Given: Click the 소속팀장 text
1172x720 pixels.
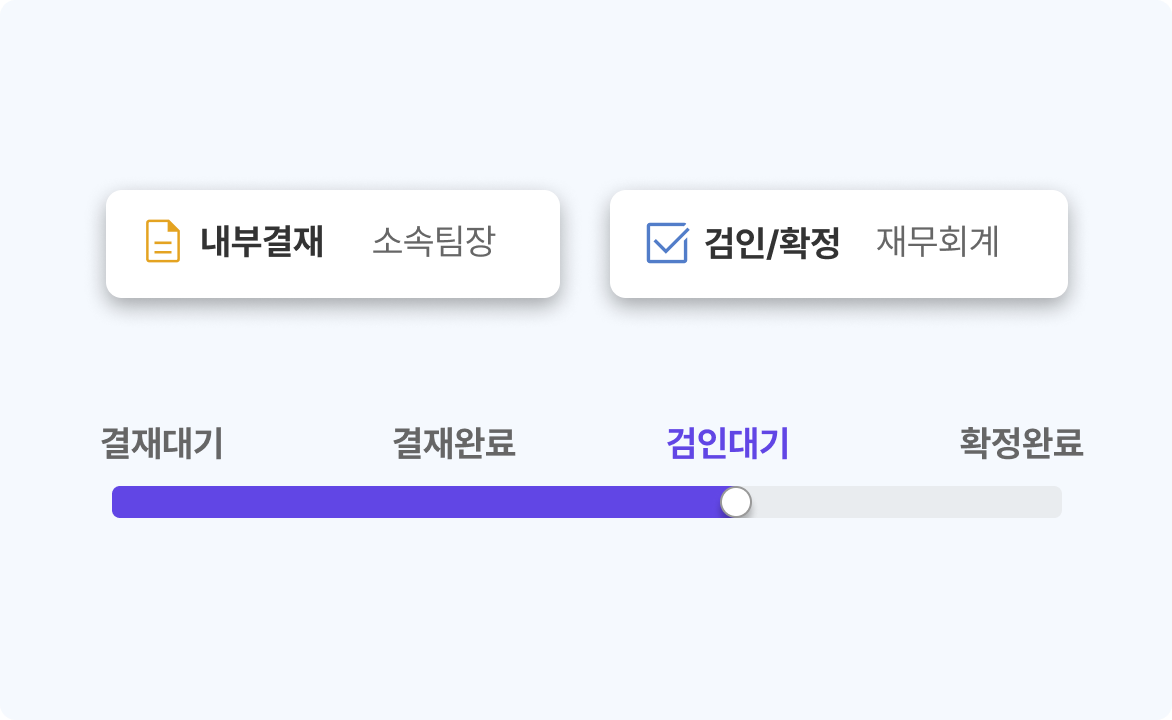Looking at the screenshot, I should click(433, 242).
